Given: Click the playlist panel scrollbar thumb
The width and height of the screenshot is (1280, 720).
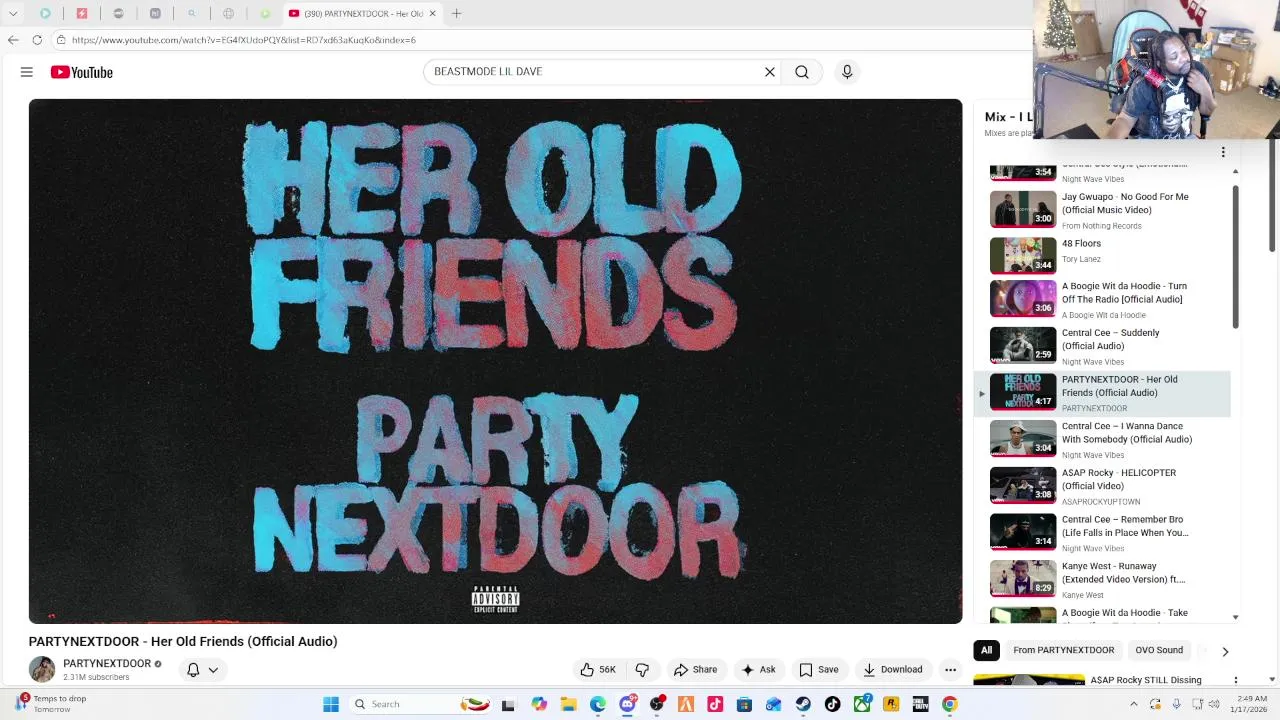Looking at the screenshot, I should [1235, 256].
